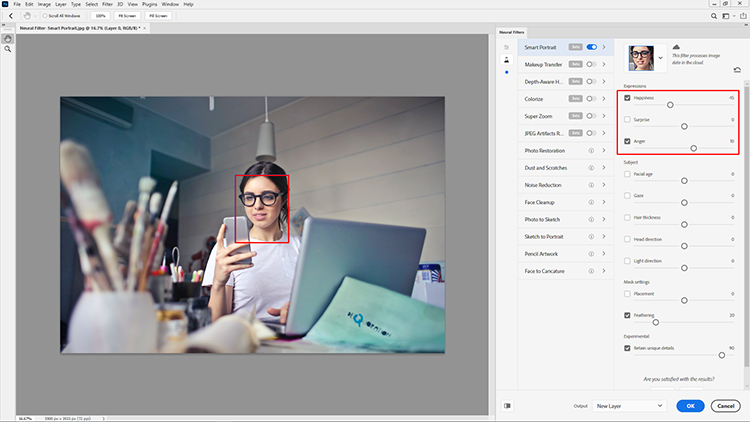Uncheck the Happiness checkbox
Viewport: 750px width, 422px height.
[x=627, y=98]
